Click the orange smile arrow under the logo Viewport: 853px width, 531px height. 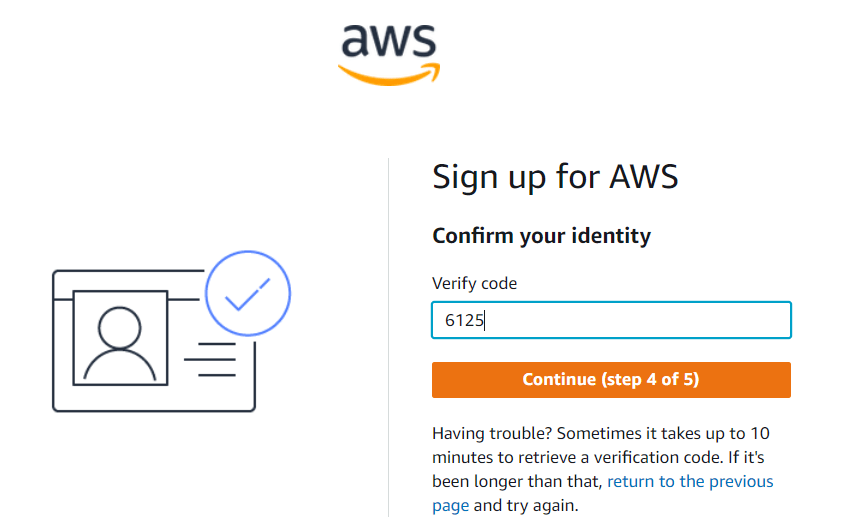tap(390, 75)
